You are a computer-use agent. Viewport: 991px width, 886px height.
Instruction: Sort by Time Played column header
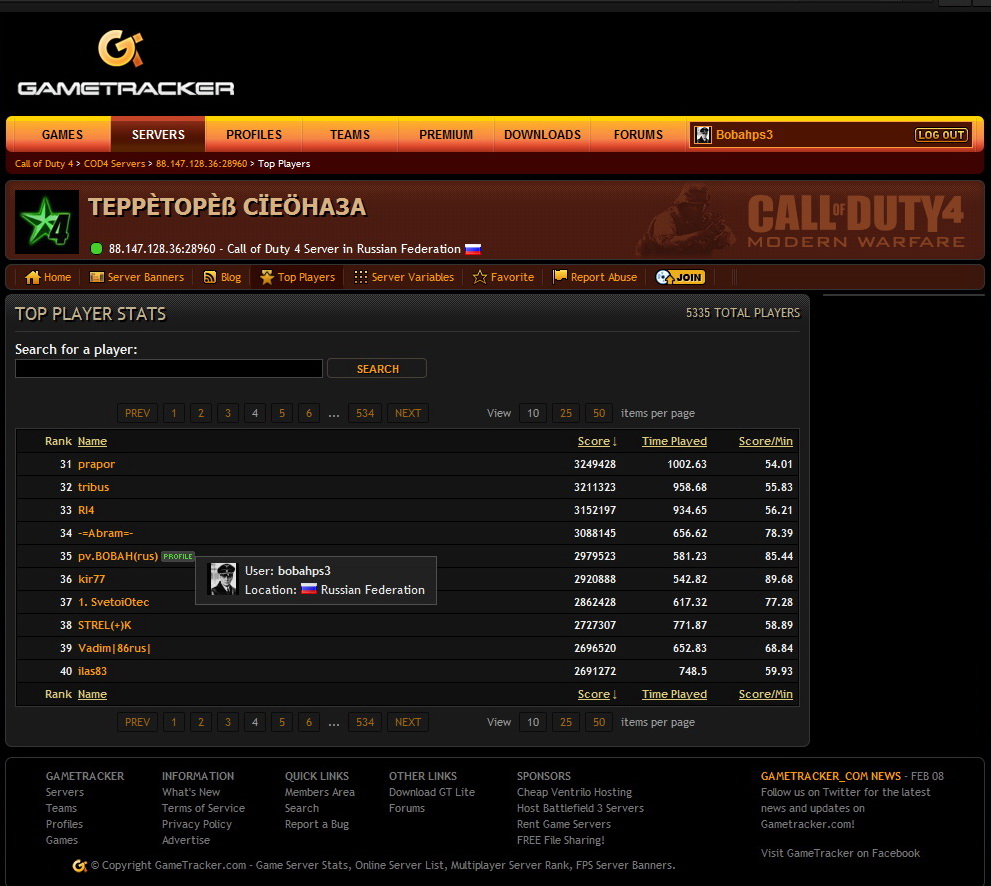tap(674, 441)
